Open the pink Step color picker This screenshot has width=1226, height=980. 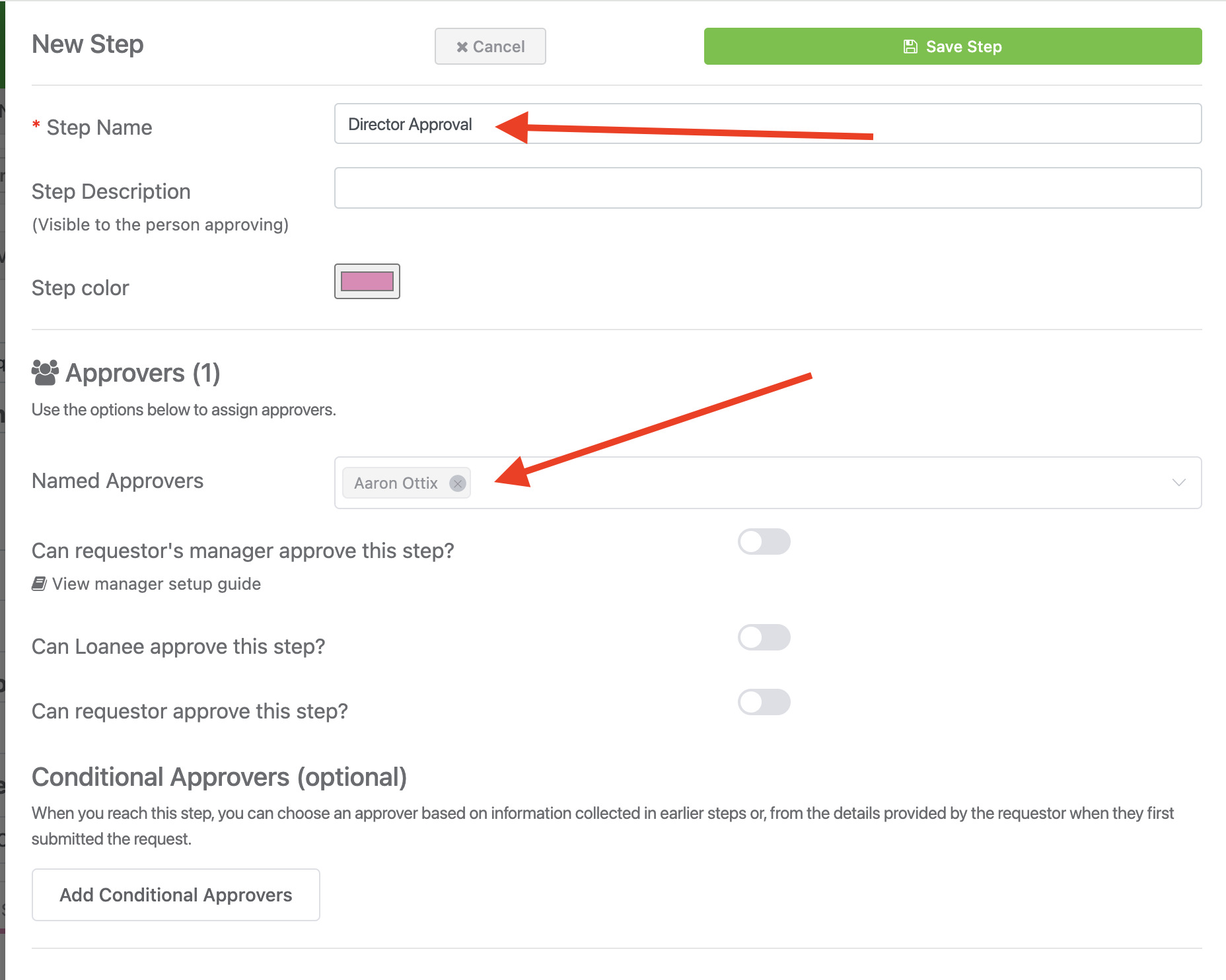367,281
